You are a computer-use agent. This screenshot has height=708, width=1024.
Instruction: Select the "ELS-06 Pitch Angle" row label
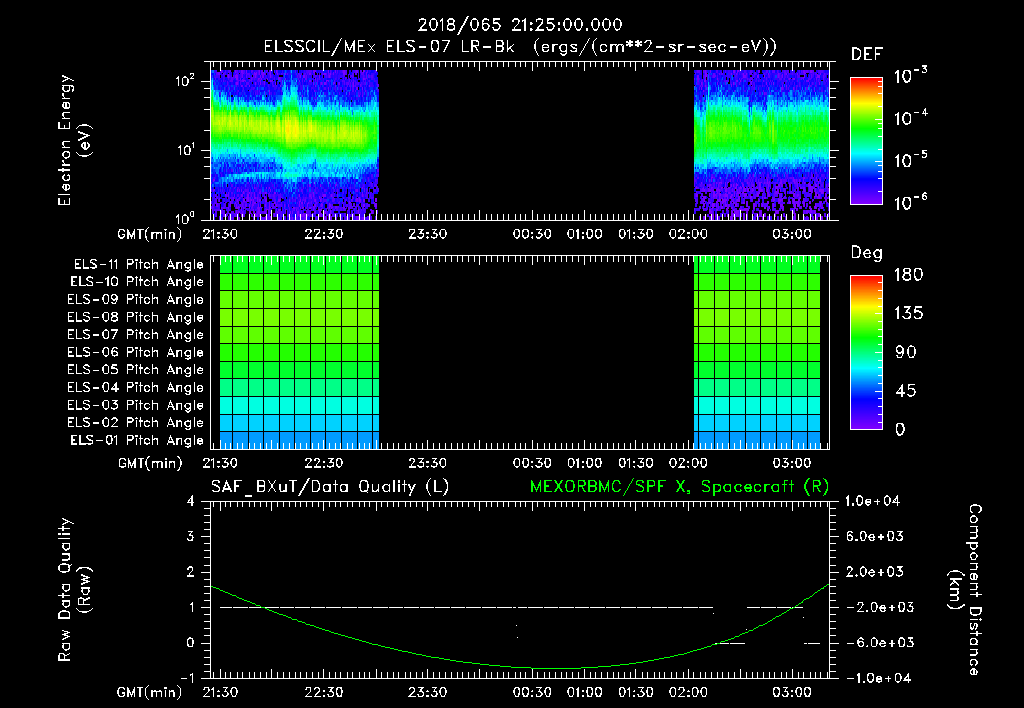point(136,353)
